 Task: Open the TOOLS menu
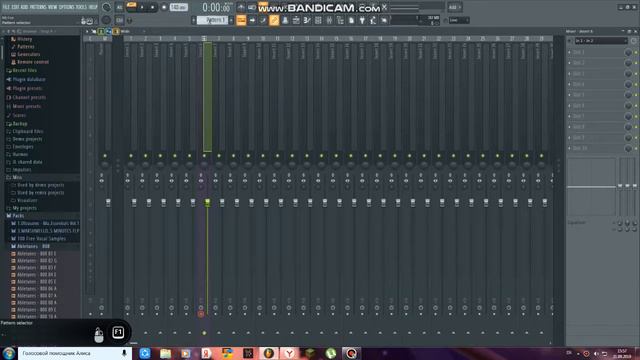click(x=82, y=7)
